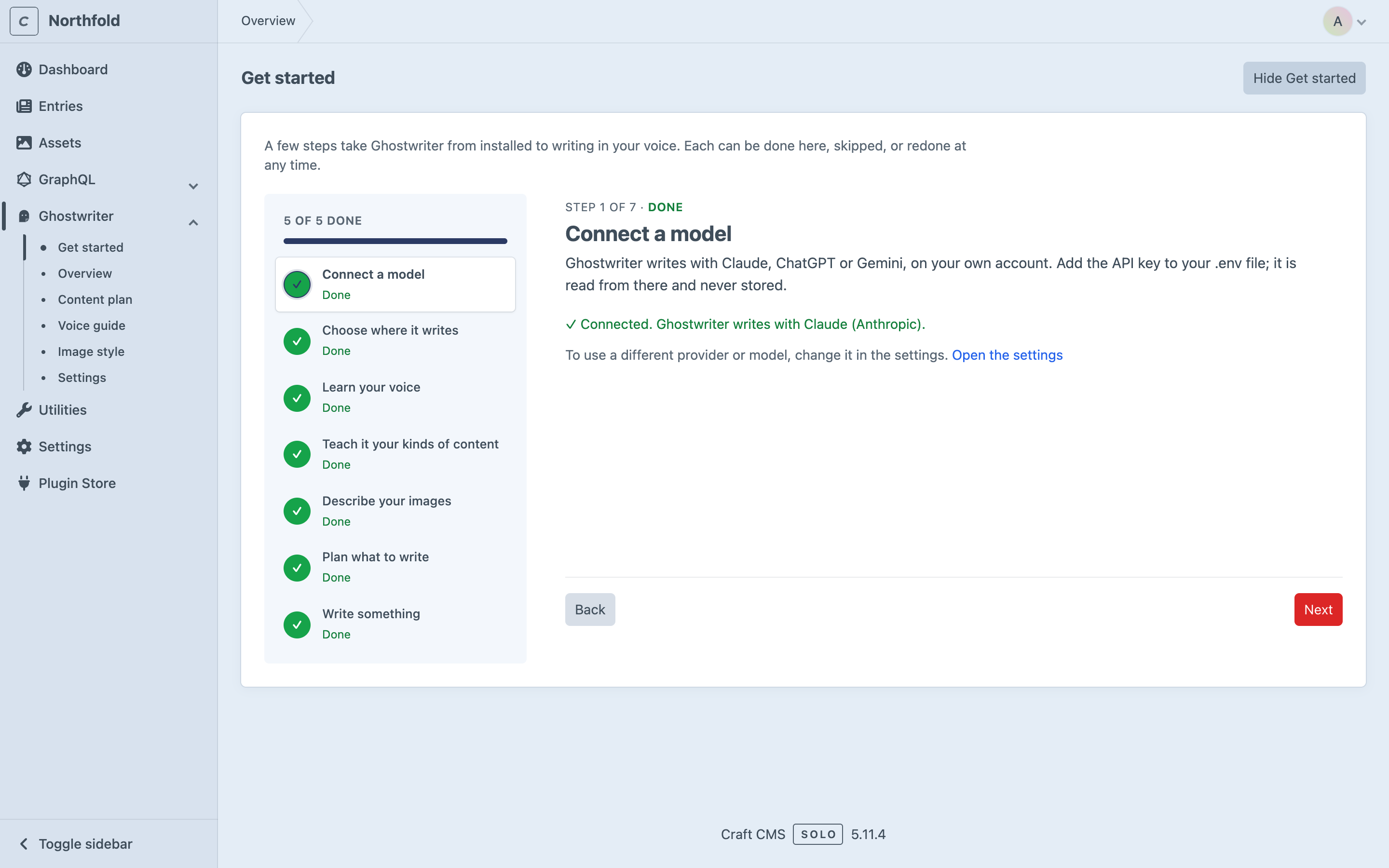Click the check icon beside Write something

[x=297, y=624]
